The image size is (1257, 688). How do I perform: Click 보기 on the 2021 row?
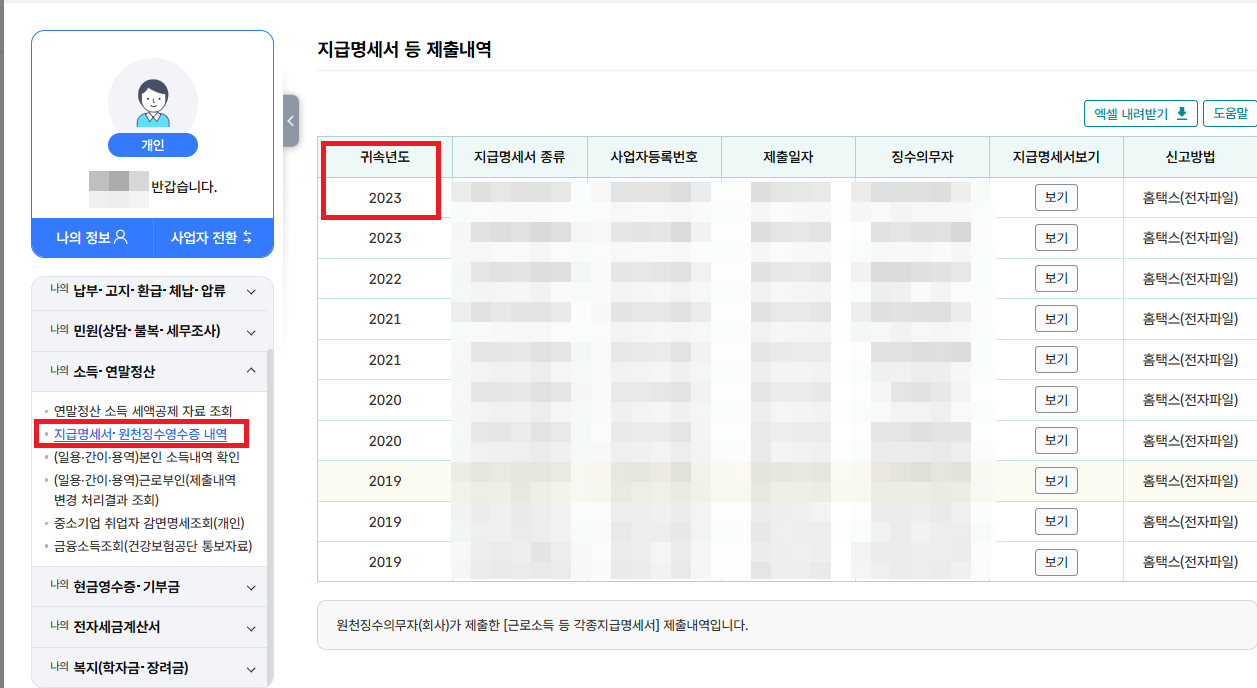(x=1057, y=318)
